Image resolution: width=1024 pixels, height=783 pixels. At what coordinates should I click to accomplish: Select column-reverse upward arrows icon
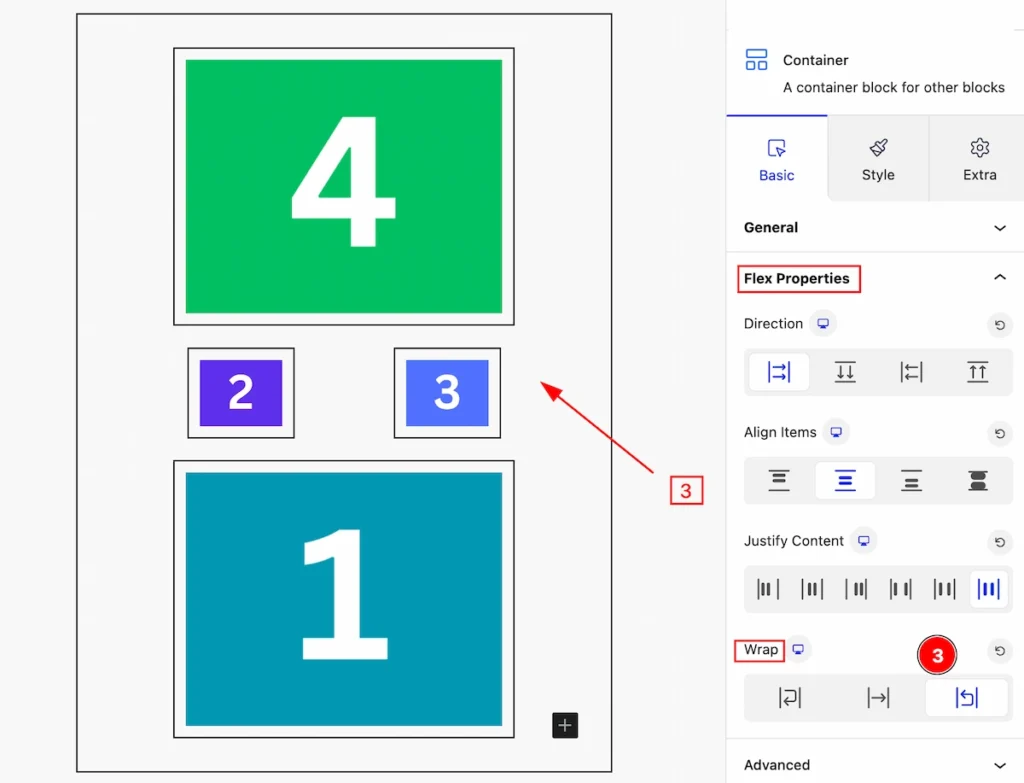[978, 372]
